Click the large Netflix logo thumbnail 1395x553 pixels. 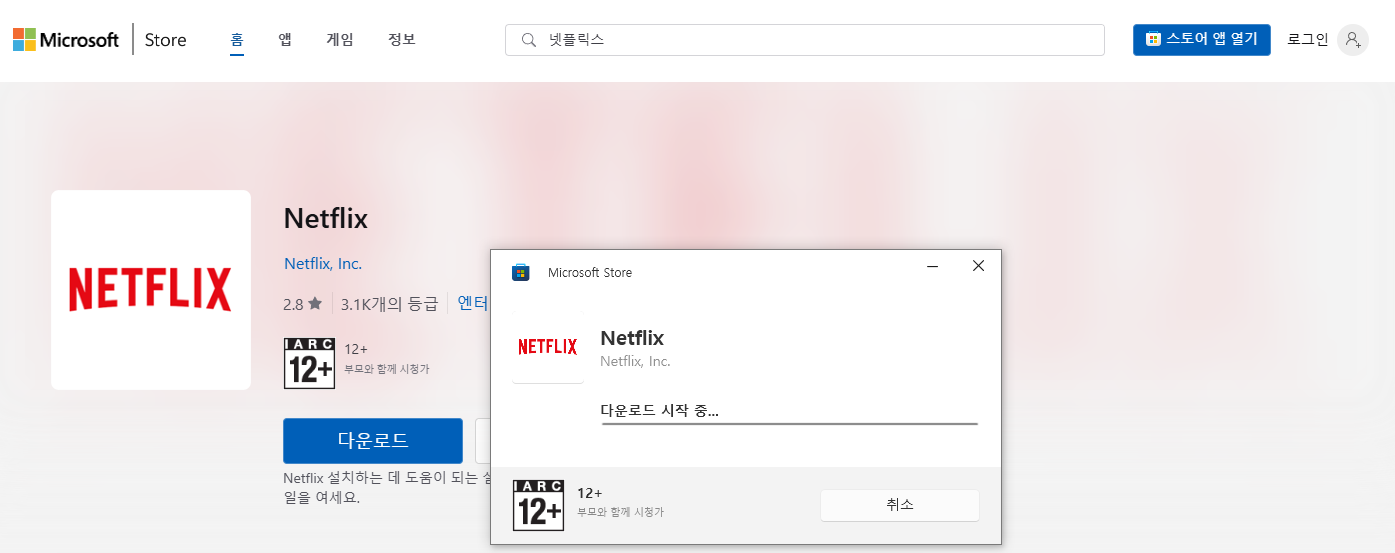point(151,290)
